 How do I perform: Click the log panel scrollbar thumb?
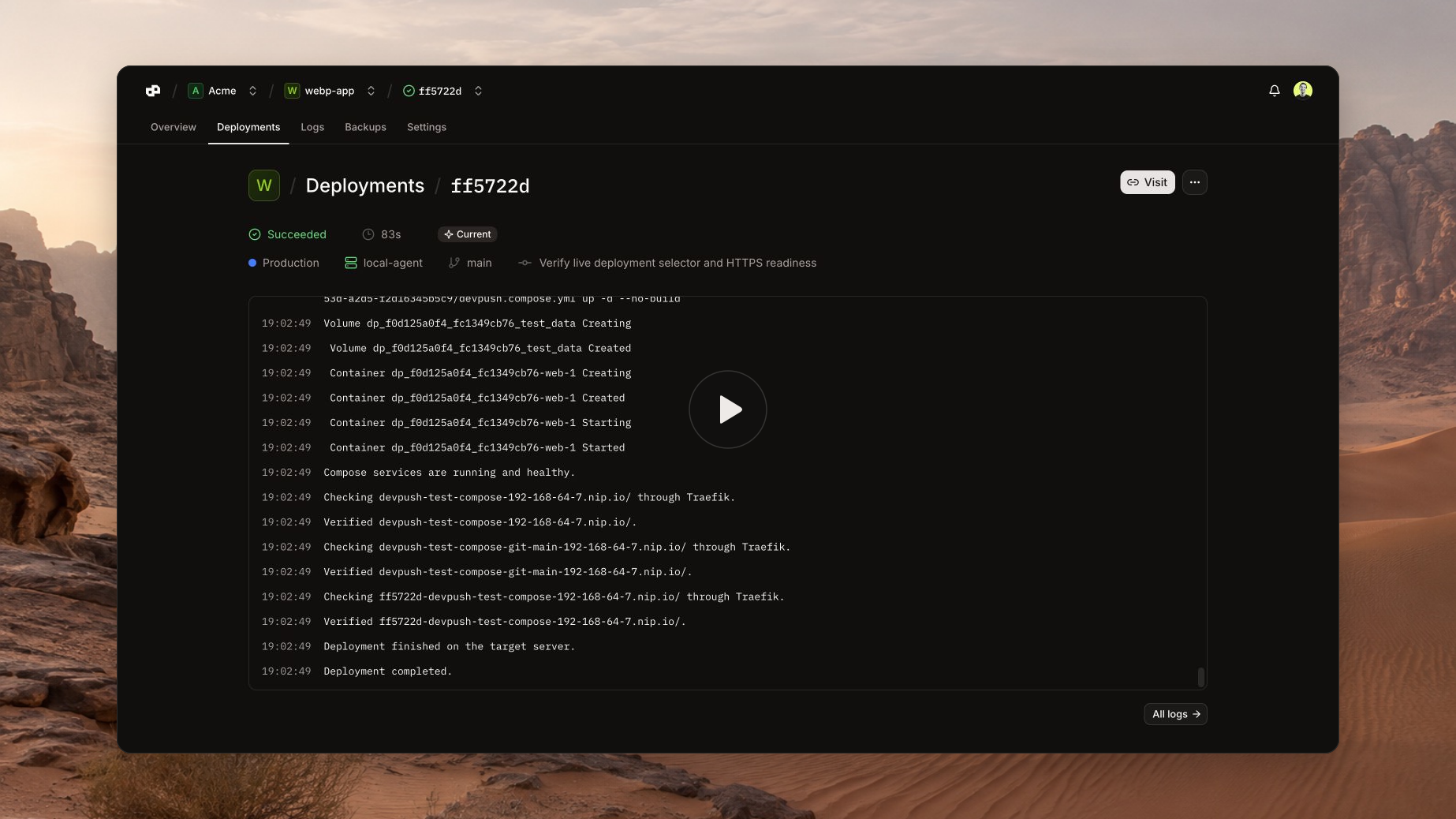click(x=1200, y=677)
